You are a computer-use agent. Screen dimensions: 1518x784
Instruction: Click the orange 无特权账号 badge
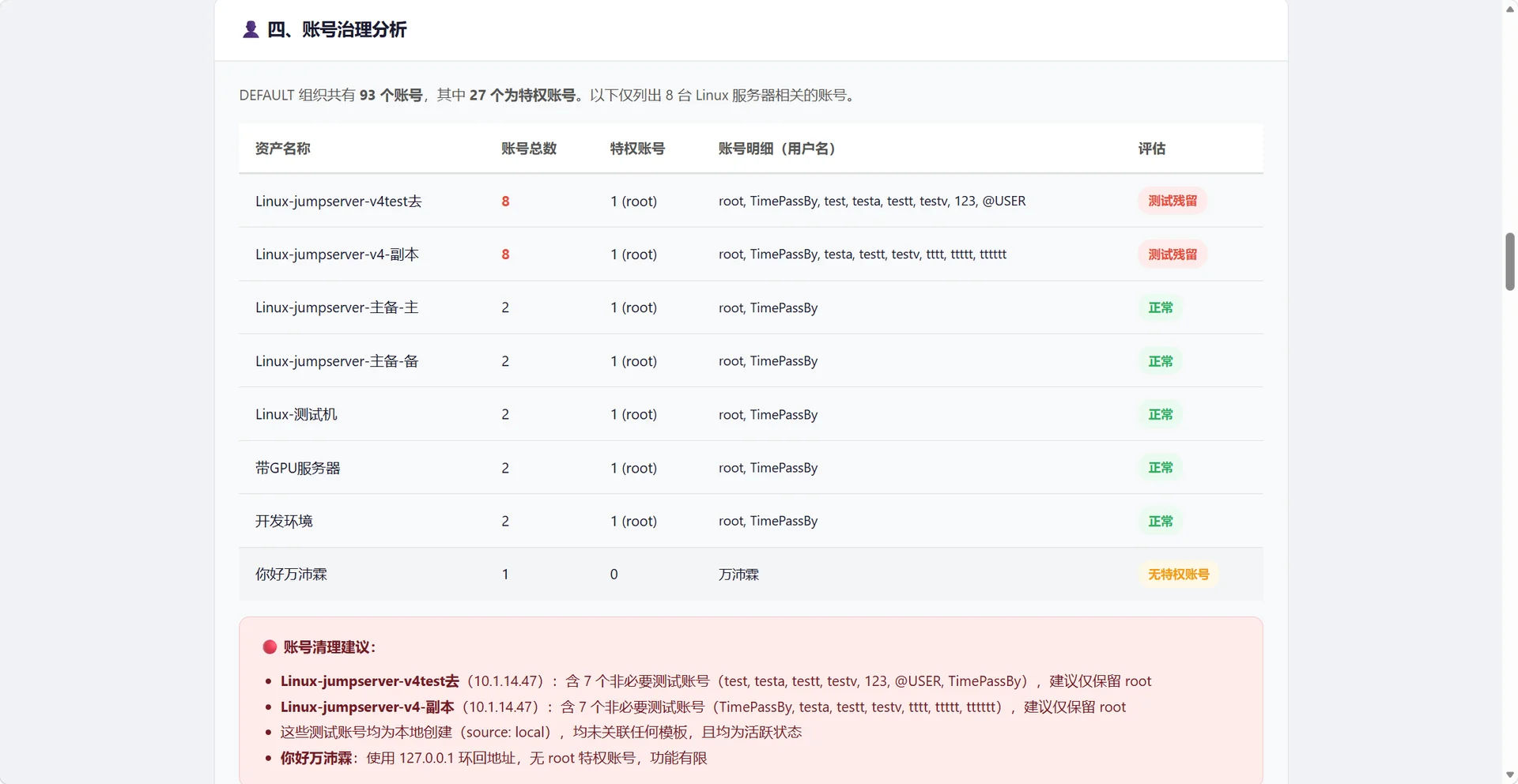tap(1179, 575)
